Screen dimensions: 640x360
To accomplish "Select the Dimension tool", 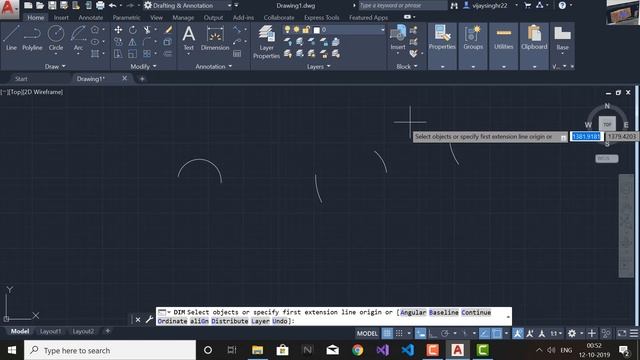I will (215, 38).
